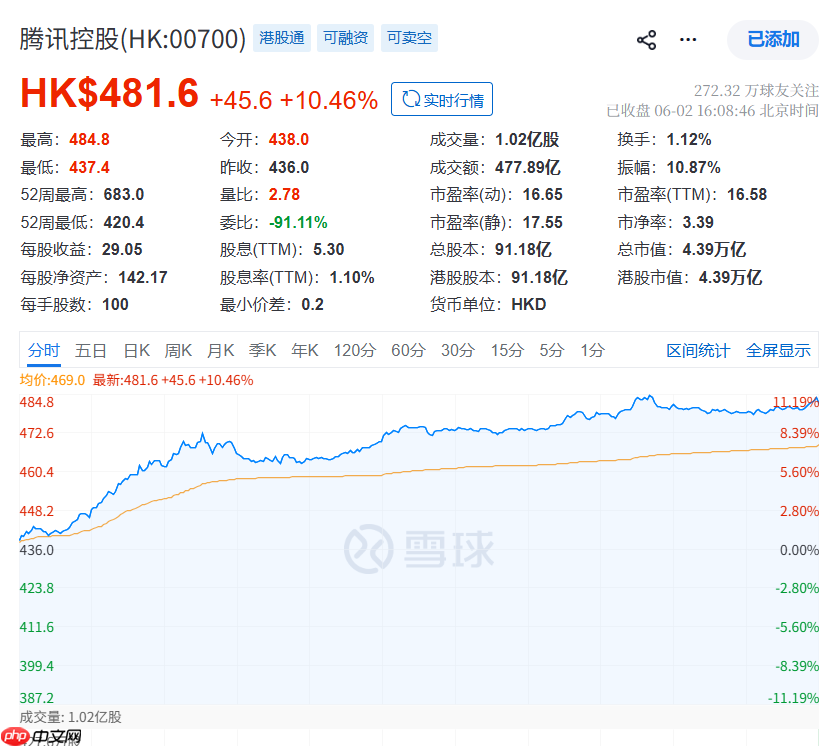Click the 总市值 value 4.39万亿

[714, 250]
